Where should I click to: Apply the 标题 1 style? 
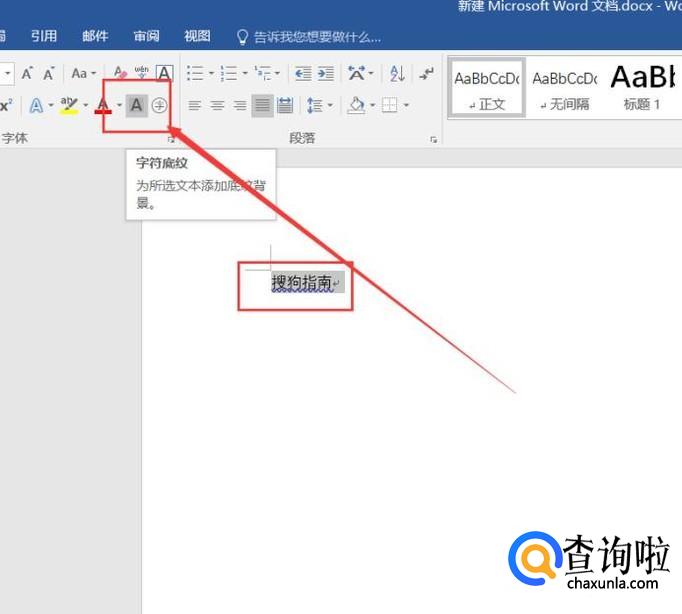642,88
